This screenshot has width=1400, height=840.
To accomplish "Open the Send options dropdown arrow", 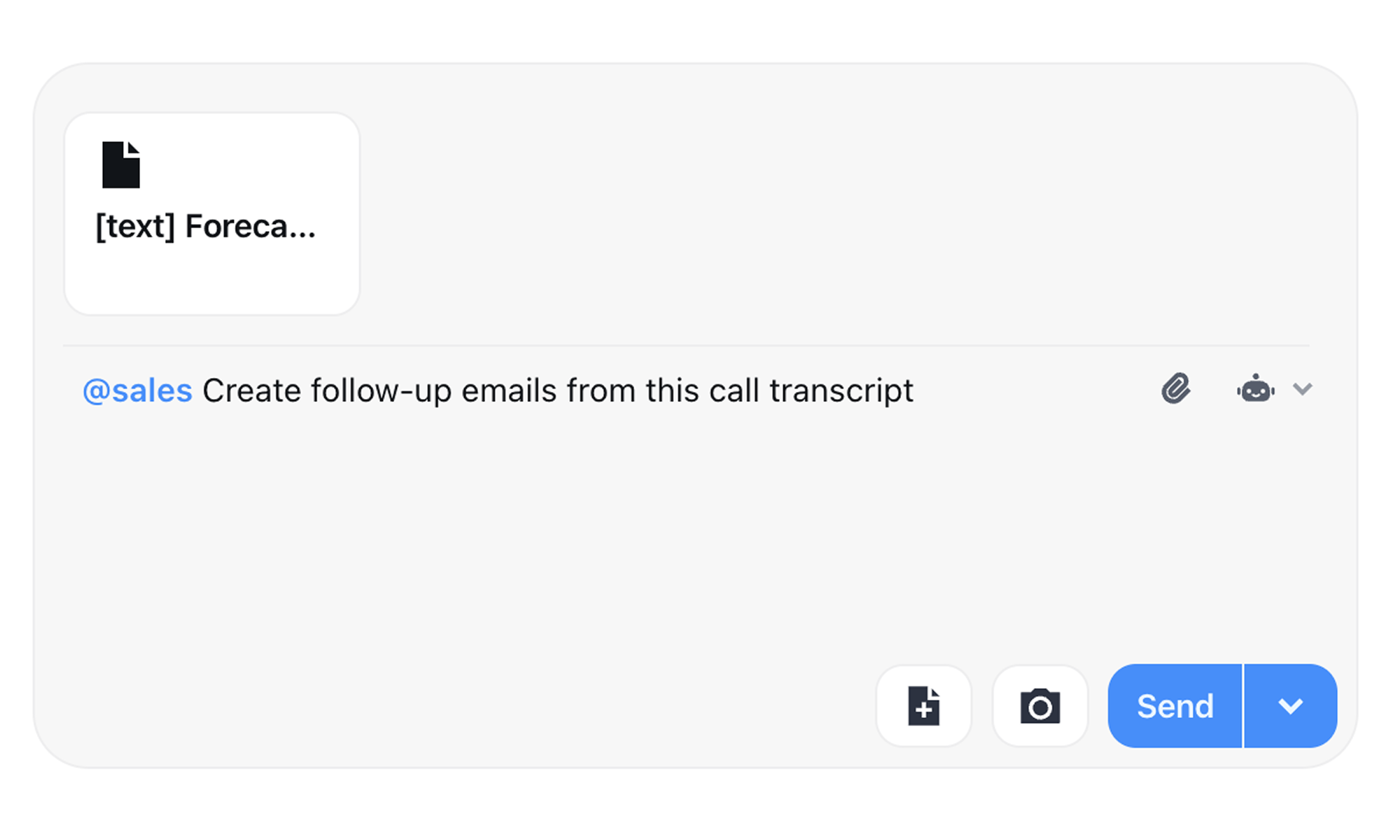I will pyautogui.click(x=1290, y=706).
